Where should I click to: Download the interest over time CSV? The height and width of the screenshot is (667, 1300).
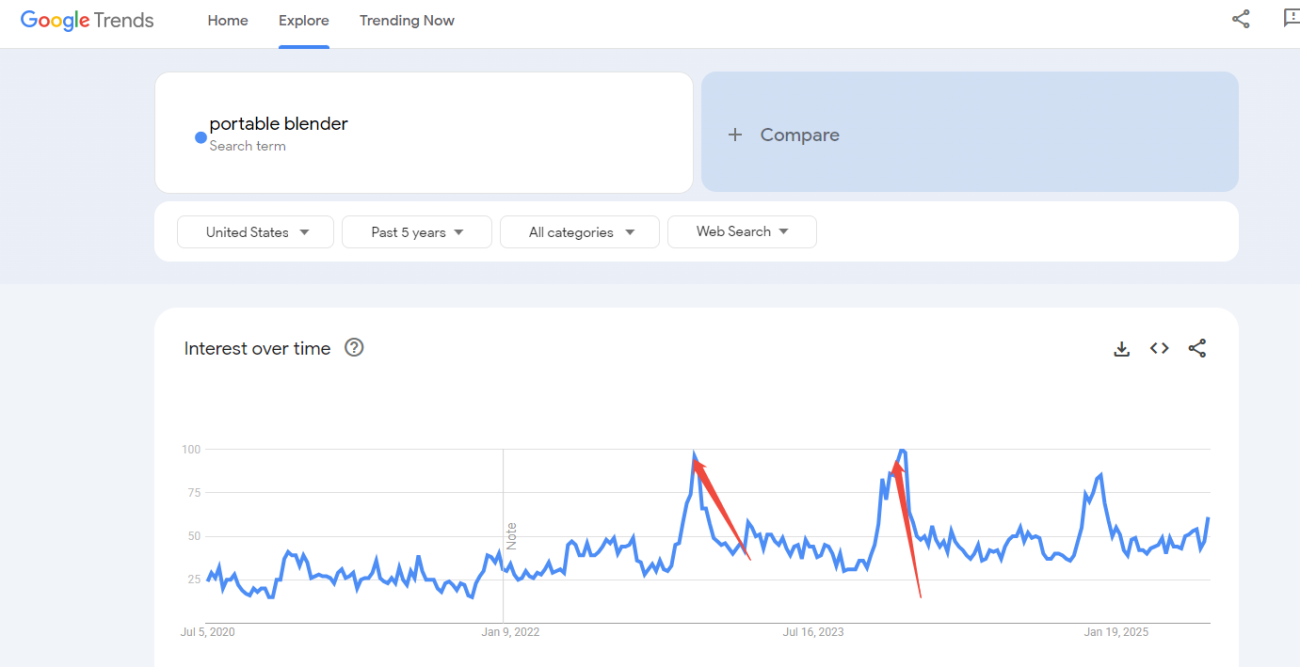point(1122,349)
